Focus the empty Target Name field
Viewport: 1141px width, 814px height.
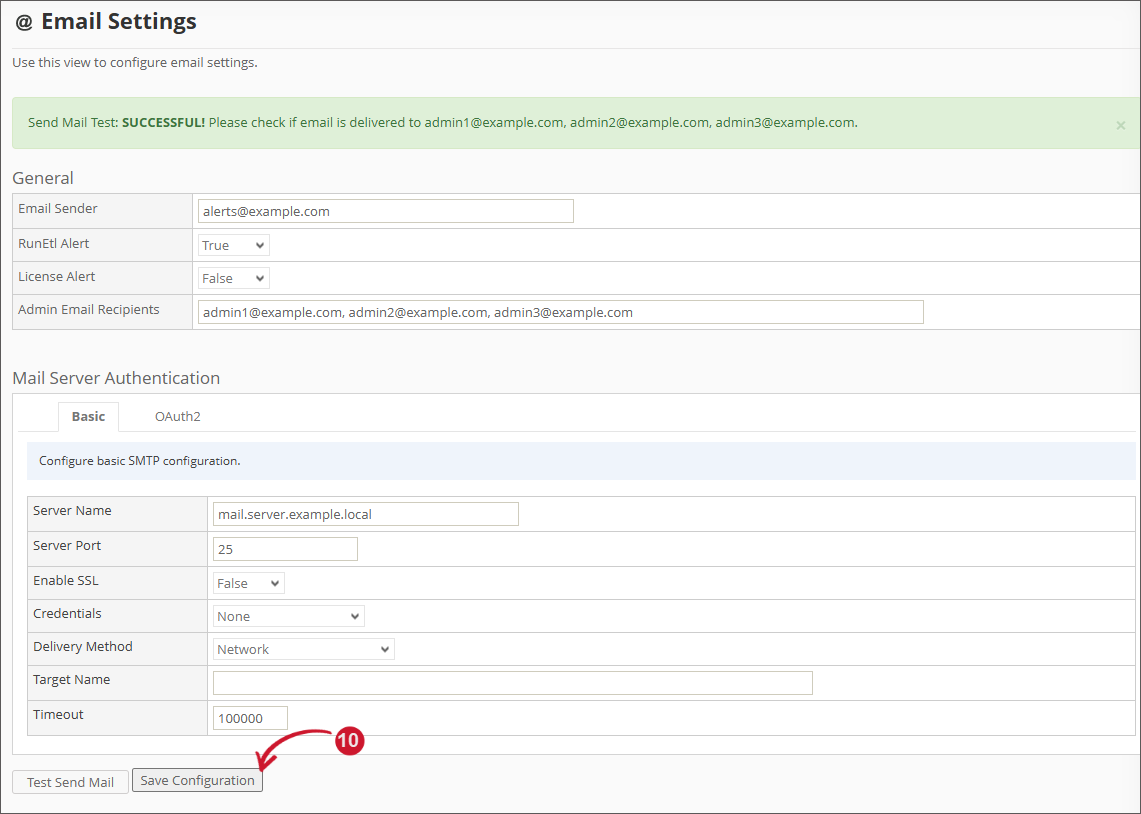[x=512, y=683]
